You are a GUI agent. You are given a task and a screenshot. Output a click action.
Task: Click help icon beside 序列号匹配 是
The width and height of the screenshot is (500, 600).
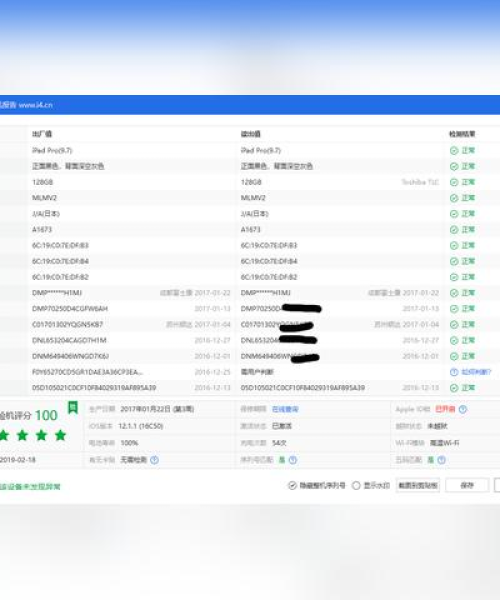point(293,460)
